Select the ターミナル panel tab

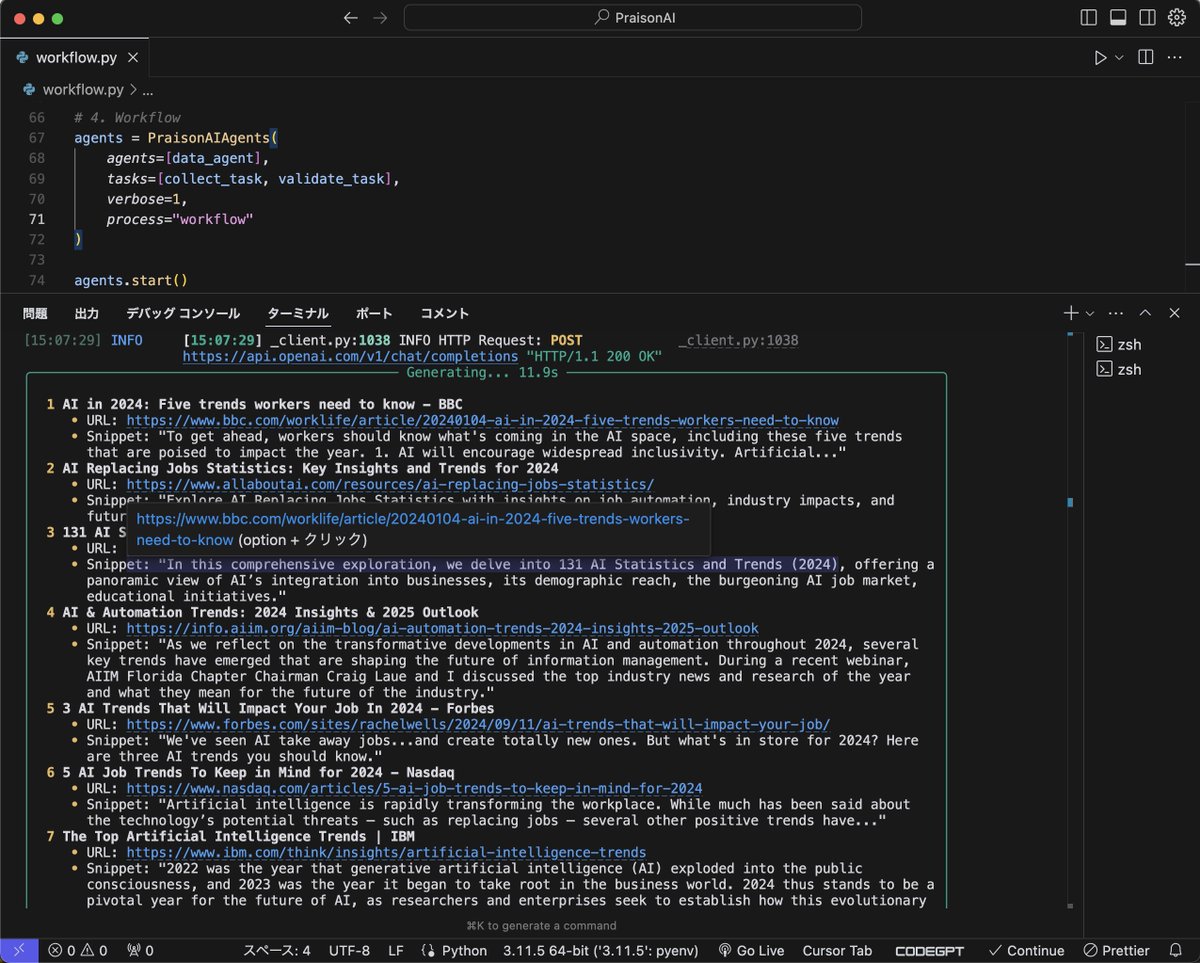tap(298, 313)
